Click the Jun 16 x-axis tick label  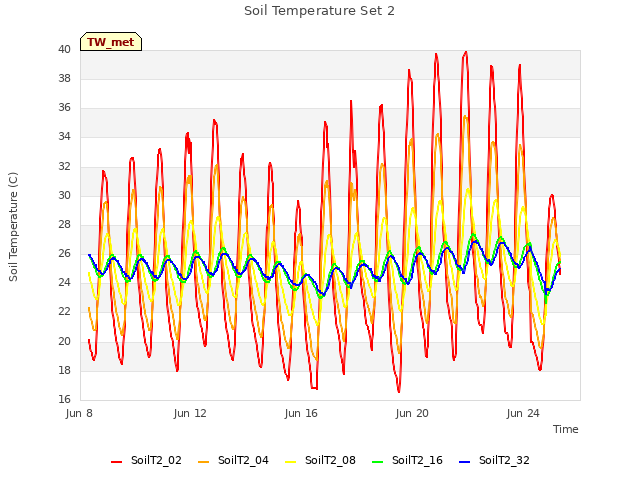click(x=301, y=413)
